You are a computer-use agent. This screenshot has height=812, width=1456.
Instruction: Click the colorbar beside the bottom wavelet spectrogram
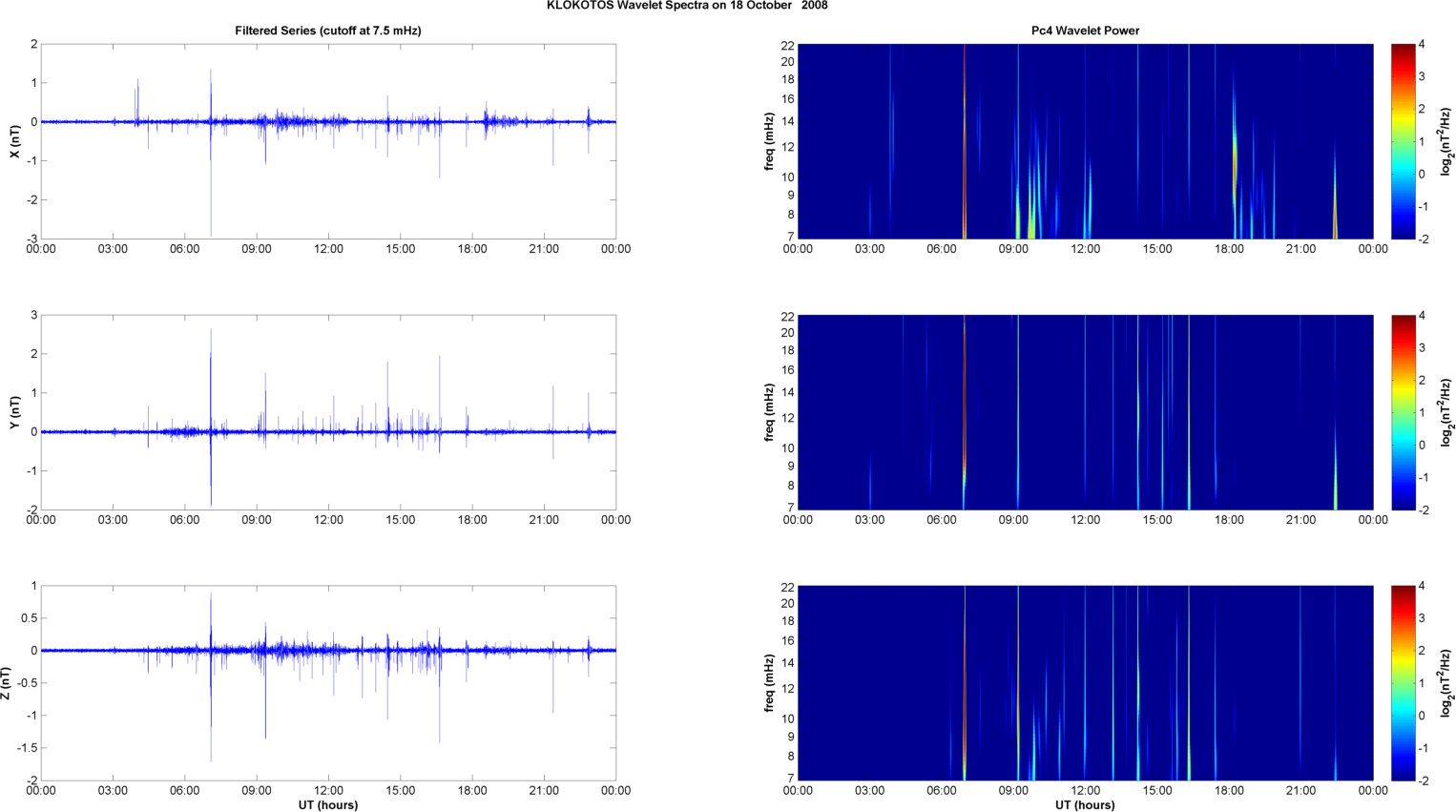[1403, 683]
